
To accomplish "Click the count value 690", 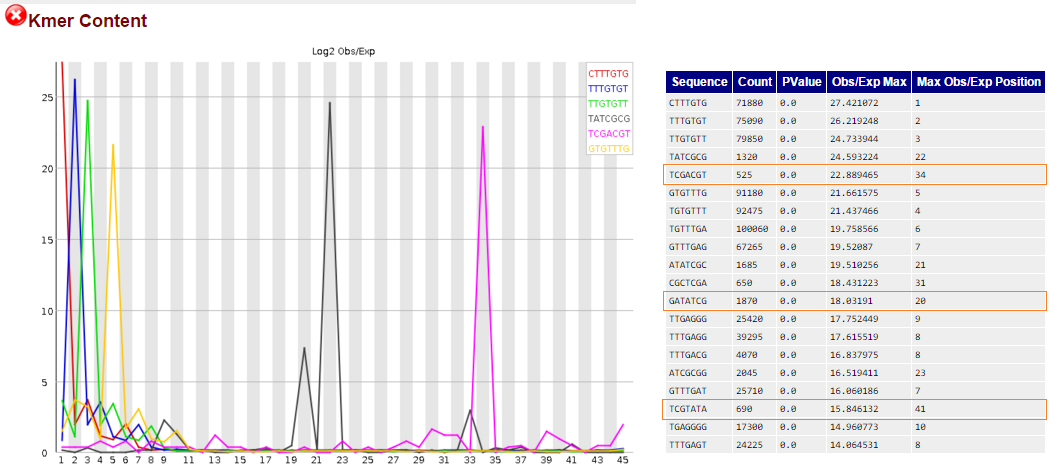I will point(745,409).
